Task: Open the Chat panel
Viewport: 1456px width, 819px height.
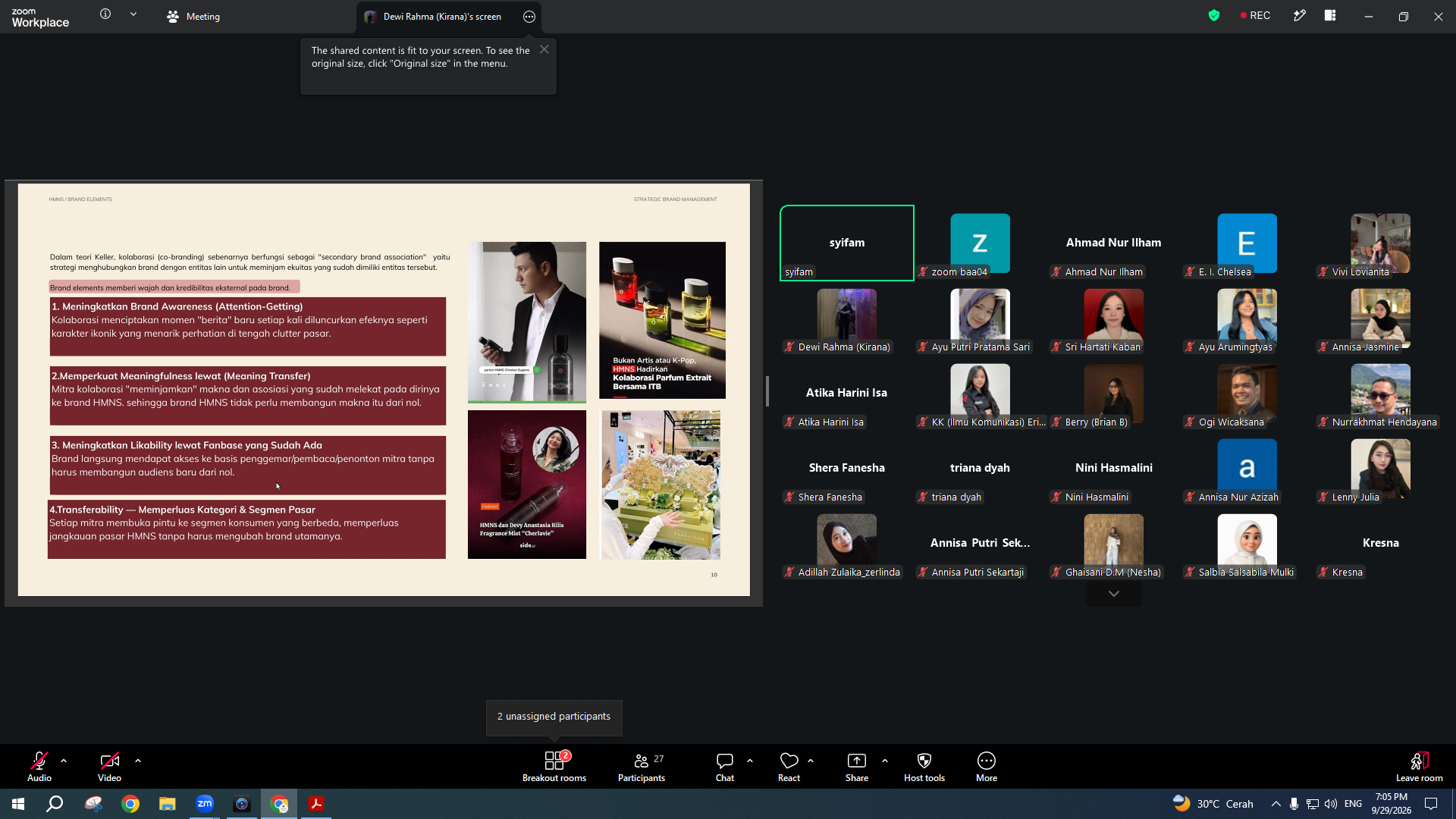Action: [725, 766]
